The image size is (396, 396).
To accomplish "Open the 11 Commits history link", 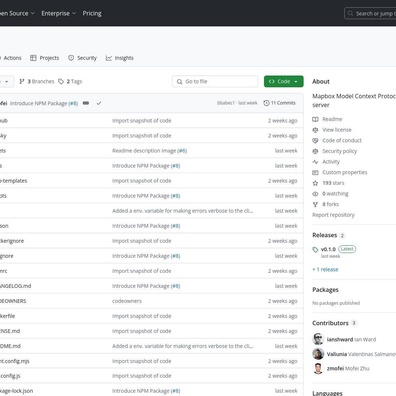I will coord(279,103).
